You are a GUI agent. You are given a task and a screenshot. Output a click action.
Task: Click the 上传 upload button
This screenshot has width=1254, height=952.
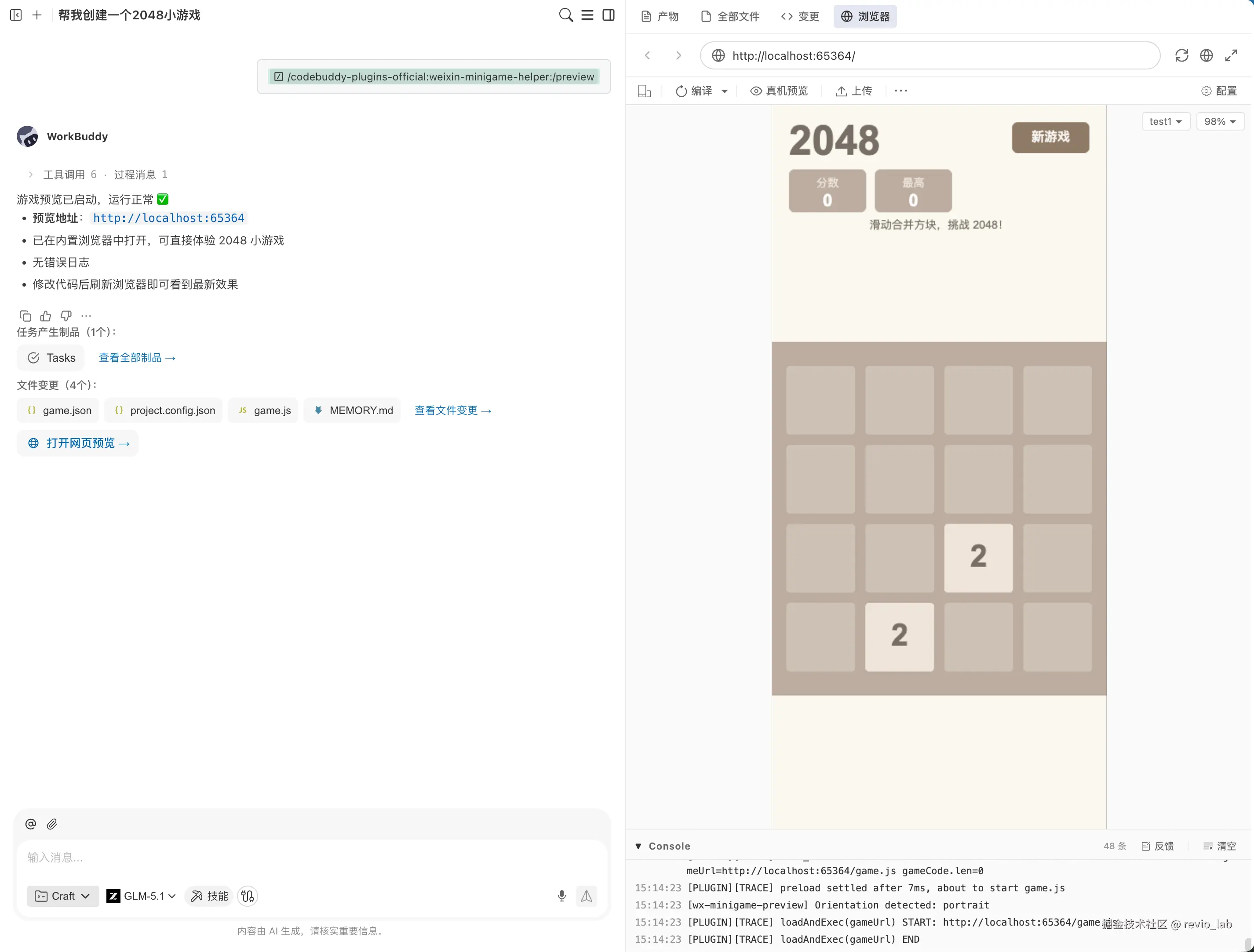click(x=854, y=91)
